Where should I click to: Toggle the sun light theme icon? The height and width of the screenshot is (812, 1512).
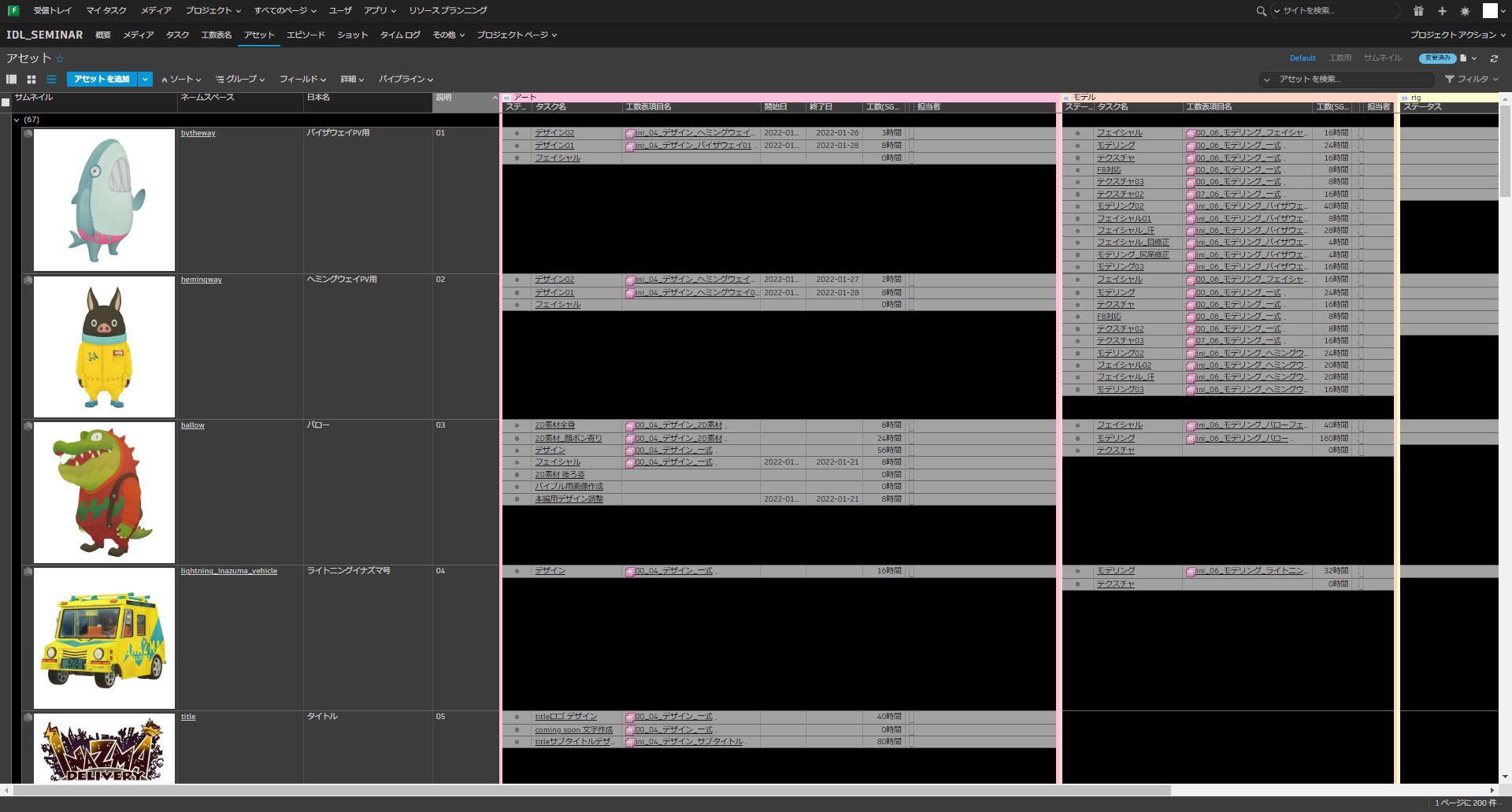click(x=1465, y=11)
